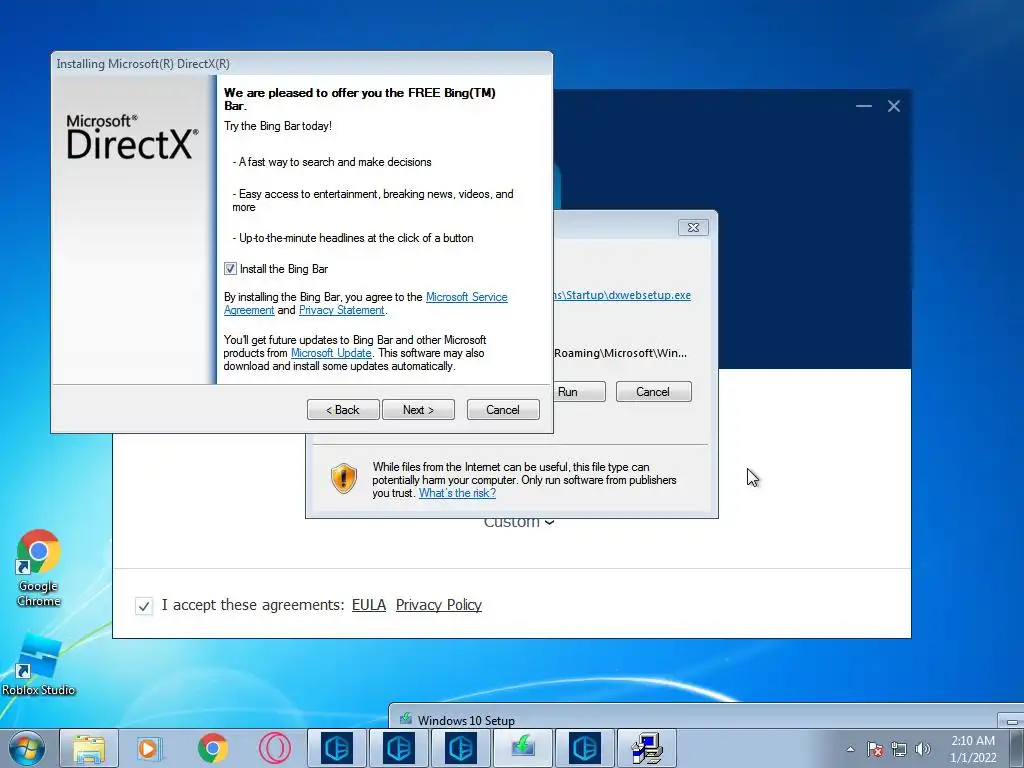Expand the Custom options chevron
Screen dimensions: 1024x768
549,522
